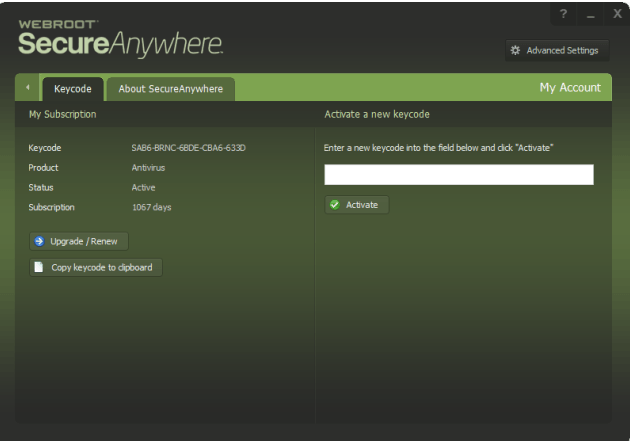Click the Activate a new keycode heading
630x441 pixels.
click(377, 114)
